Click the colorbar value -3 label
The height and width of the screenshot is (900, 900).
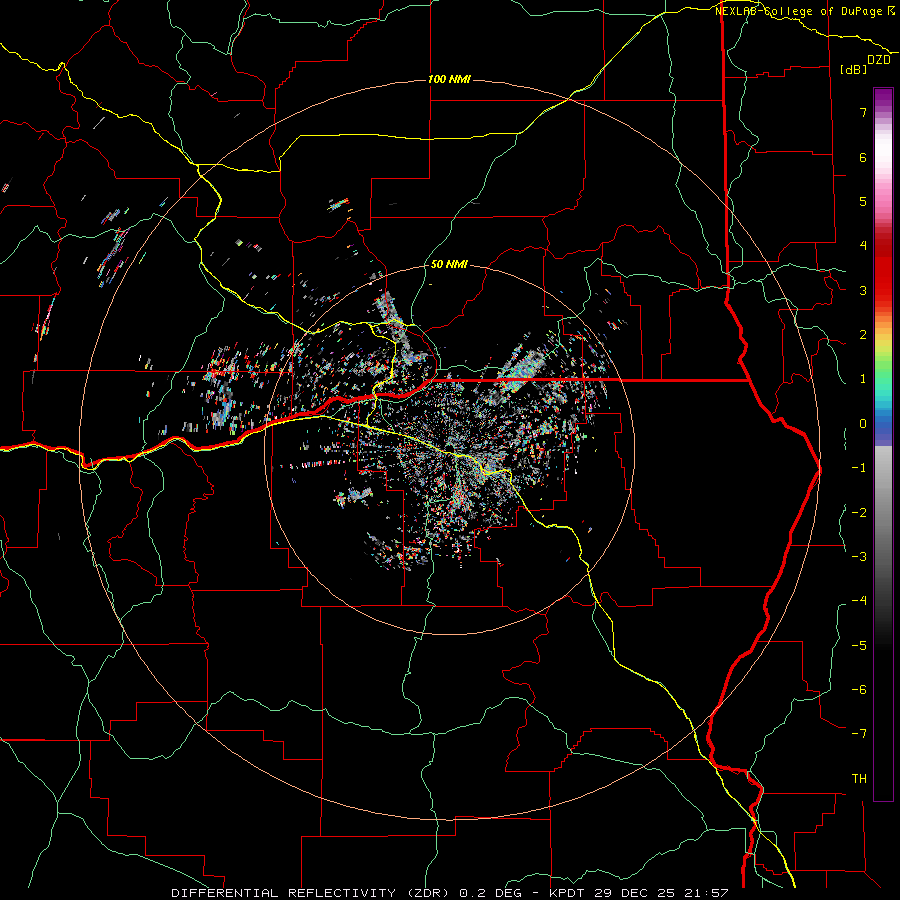pyautogui.click(x=859, y=556)
